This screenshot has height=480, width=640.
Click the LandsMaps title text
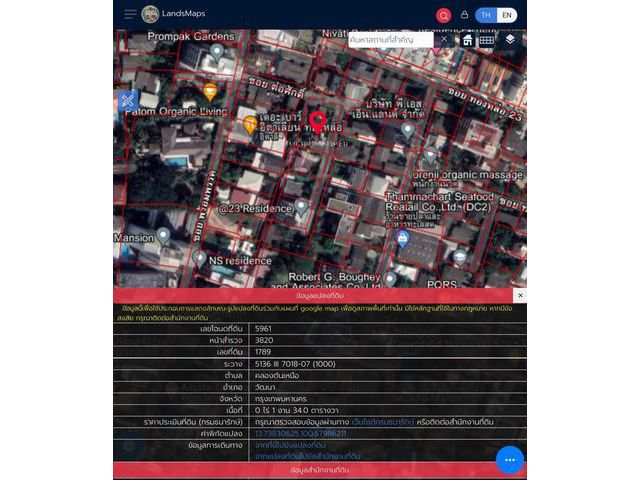pos(183,13)
